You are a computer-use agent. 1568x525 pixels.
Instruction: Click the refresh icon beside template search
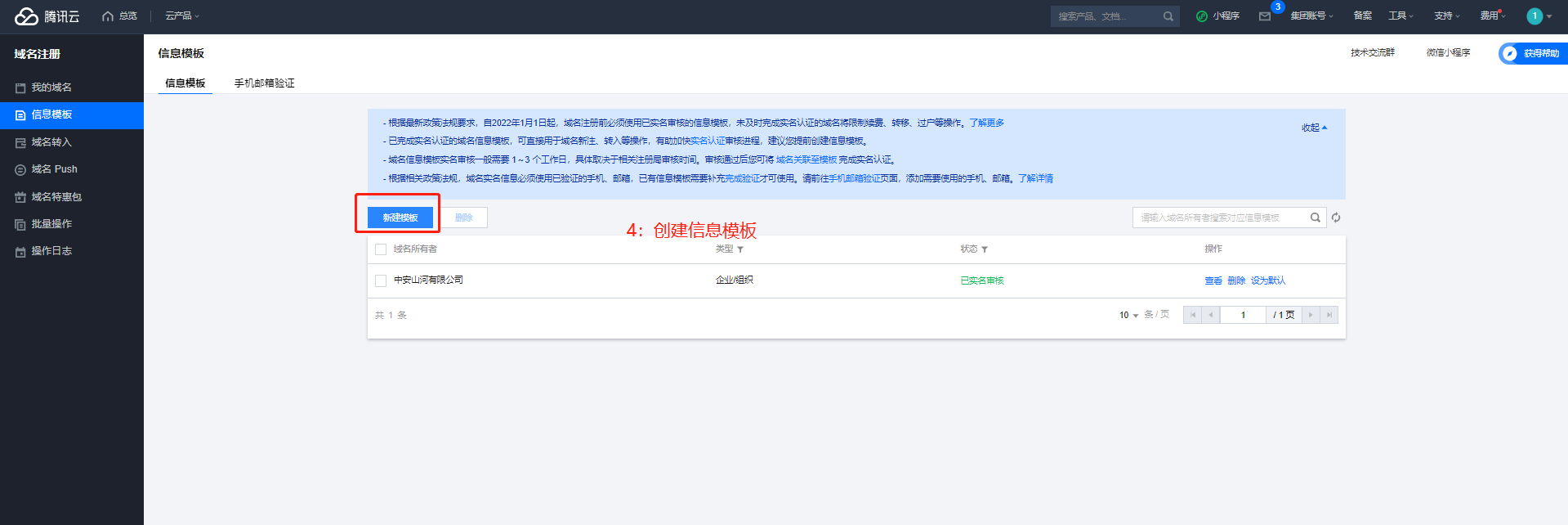1336,218
